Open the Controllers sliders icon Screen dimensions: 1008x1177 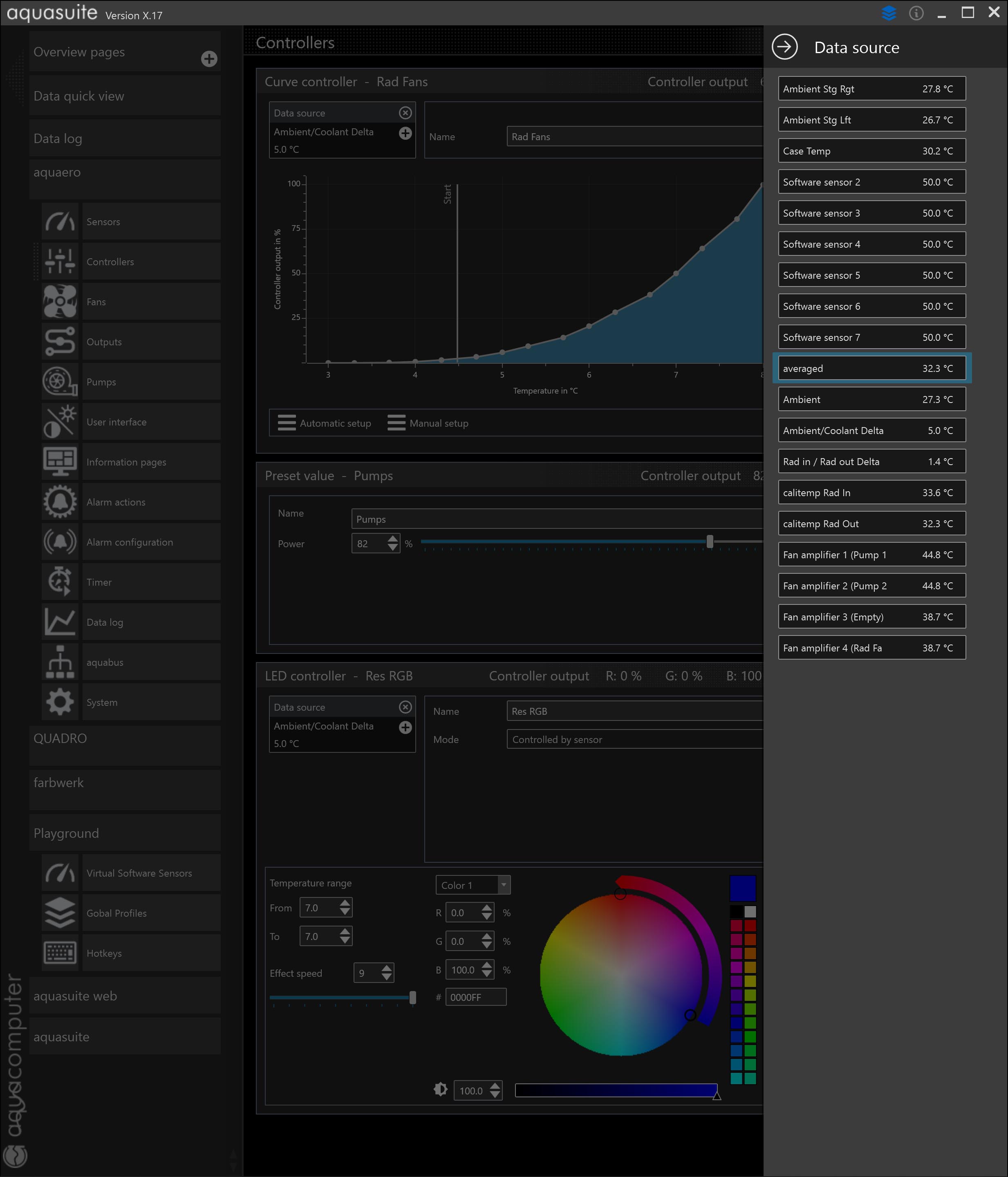tap(60, 261)
